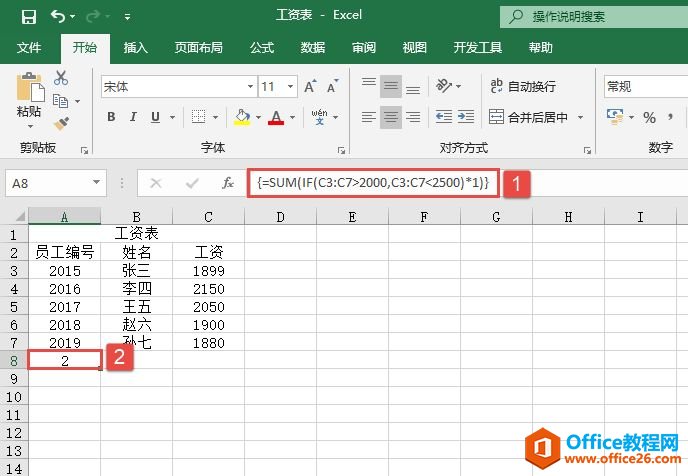688x476 pixels.
Task: Open the 公式 (Formulas) tab
Action: 261,47
